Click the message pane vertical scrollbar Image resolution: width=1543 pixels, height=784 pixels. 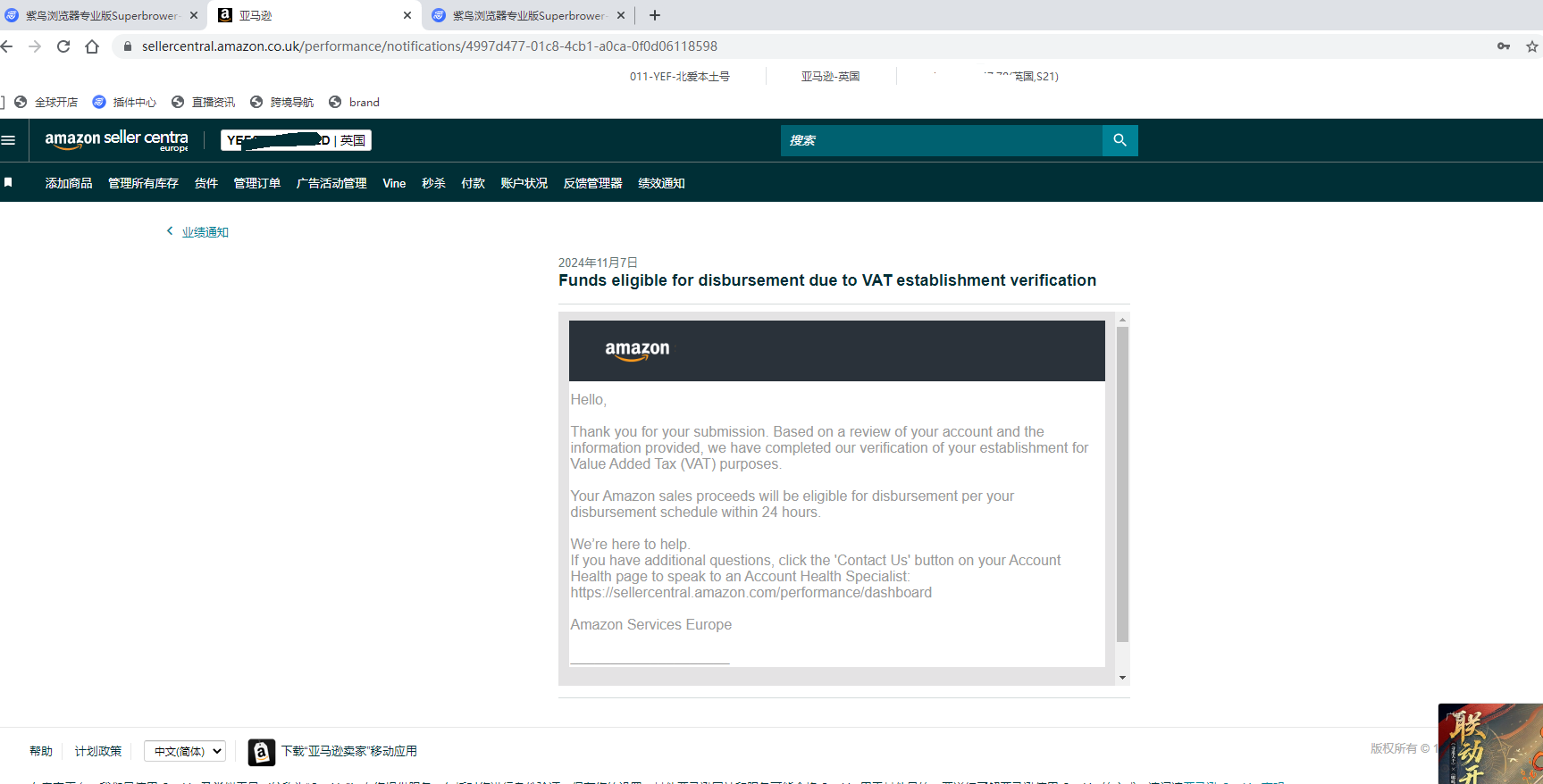coord(1122,483)
